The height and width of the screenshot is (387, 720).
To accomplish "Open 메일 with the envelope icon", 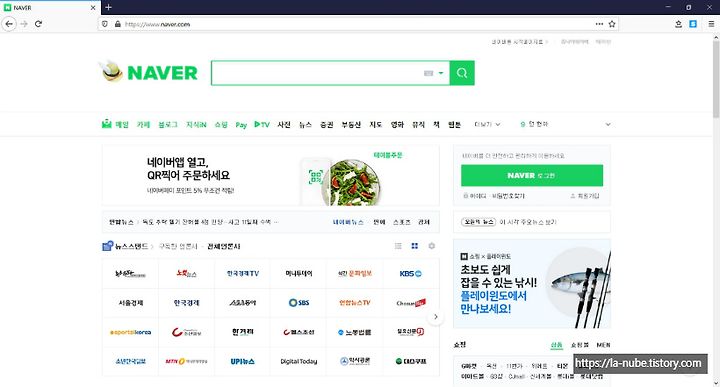I will pos(115,124).
